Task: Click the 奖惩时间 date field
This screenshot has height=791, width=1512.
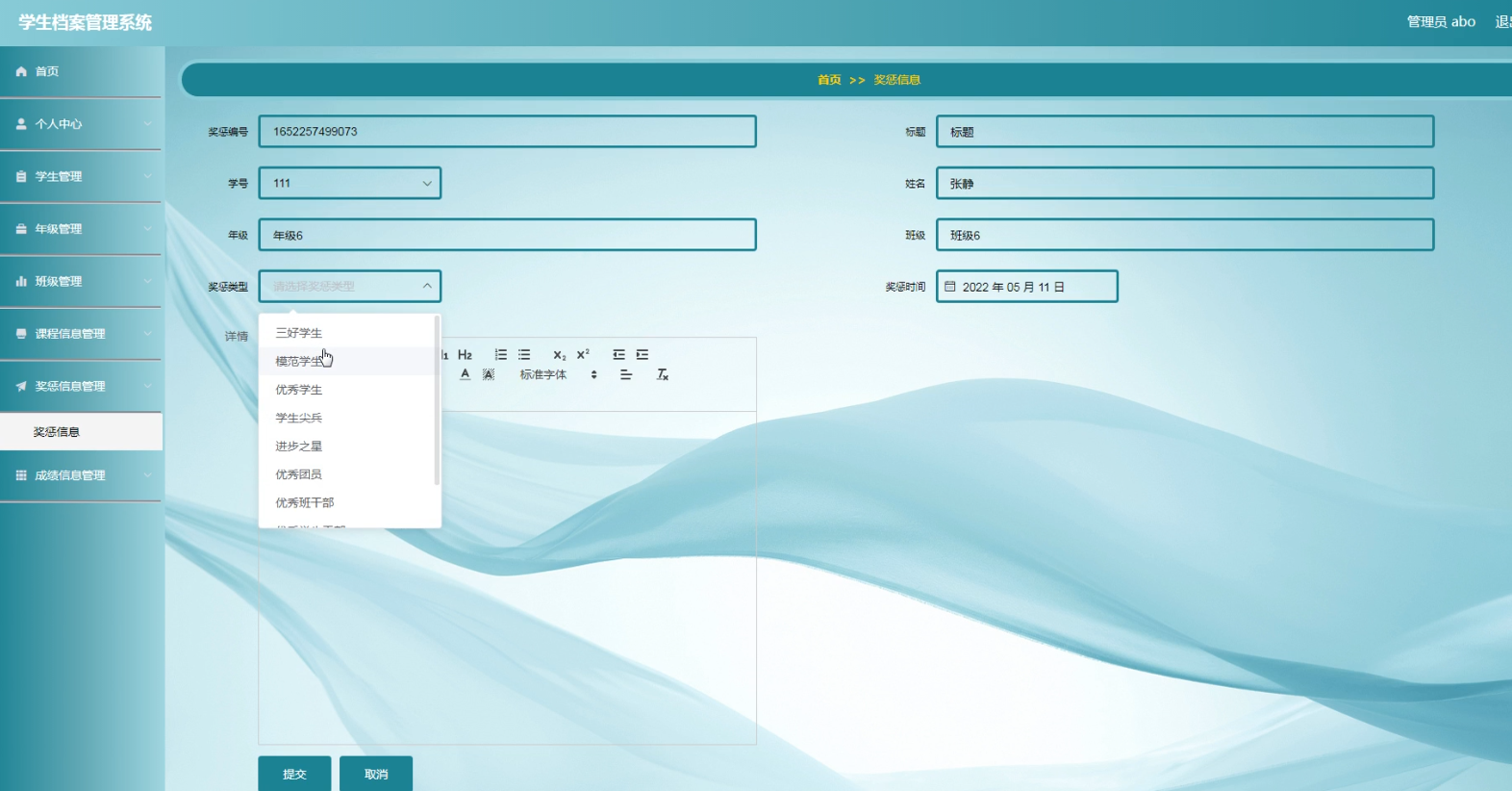Action: pos(1027,286)
